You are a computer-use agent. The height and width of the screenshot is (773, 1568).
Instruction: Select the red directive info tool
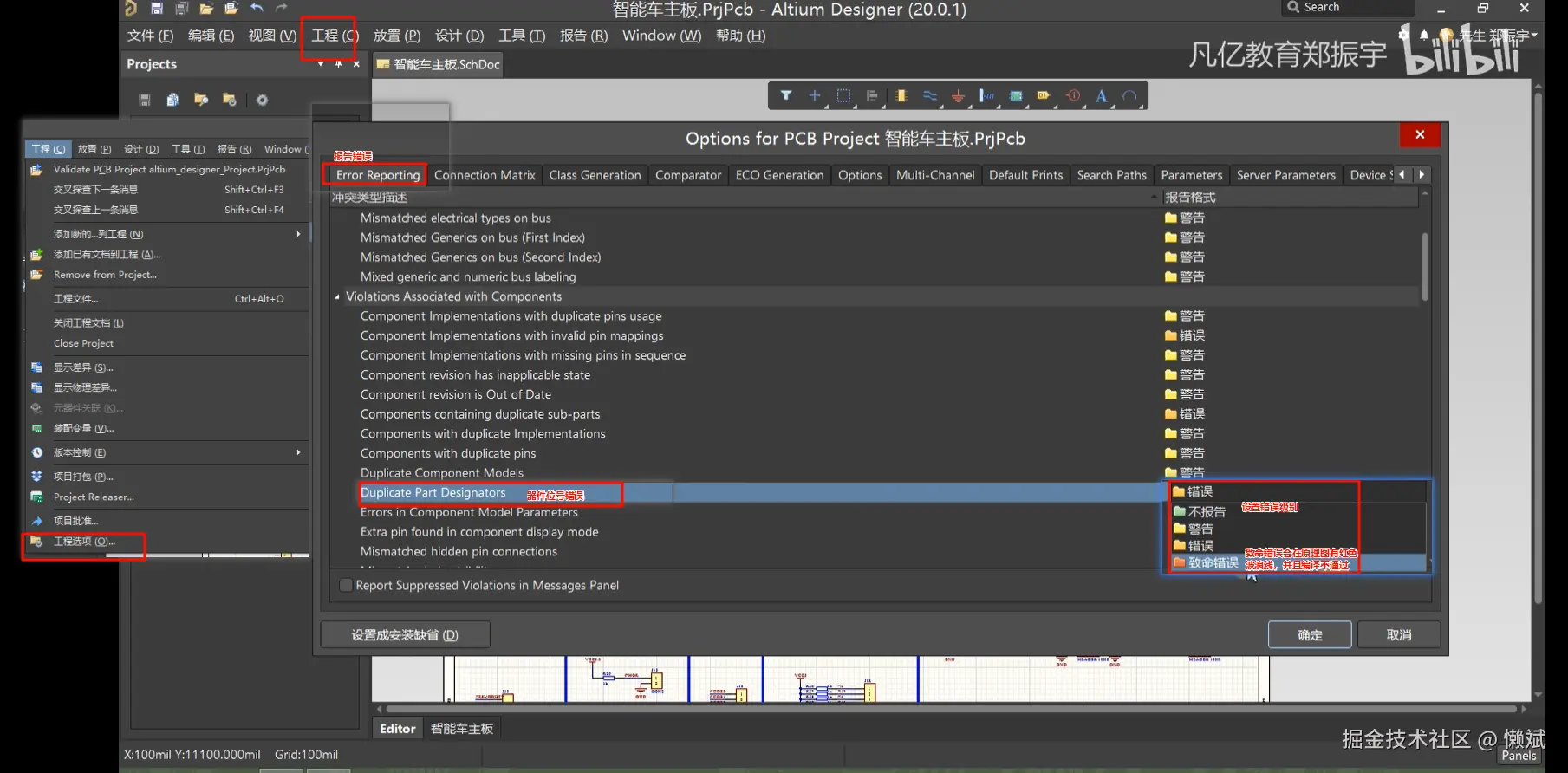(x=1073, y=95)
